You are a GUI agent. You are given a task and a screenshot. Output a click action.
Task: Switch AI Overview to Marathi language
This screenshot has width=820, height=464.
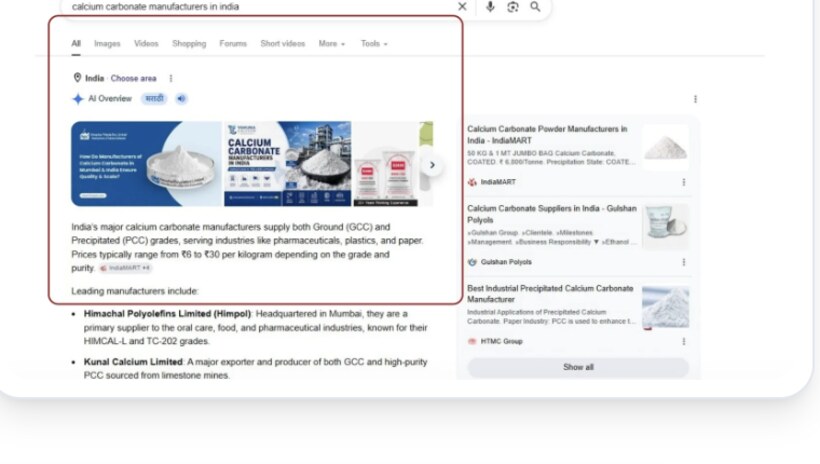pos(154,98)
